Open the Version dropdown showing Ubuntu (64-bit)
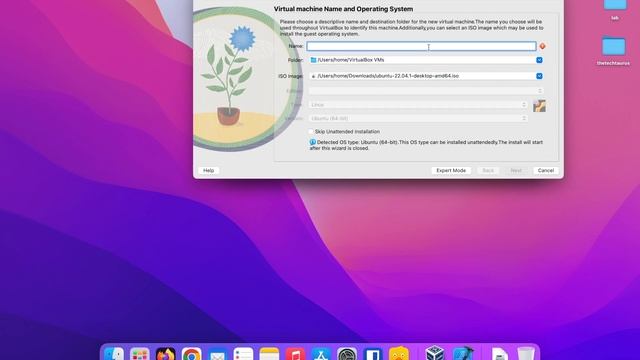640x360 pixels. (418, 118)
